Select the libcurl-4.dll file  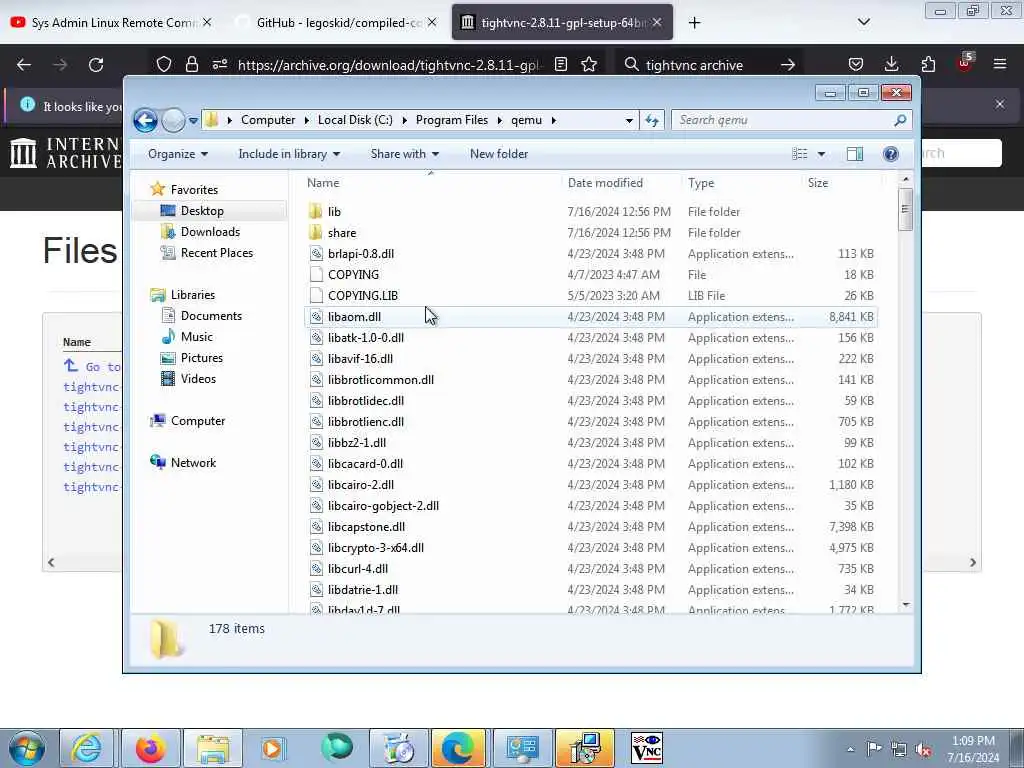358,569
